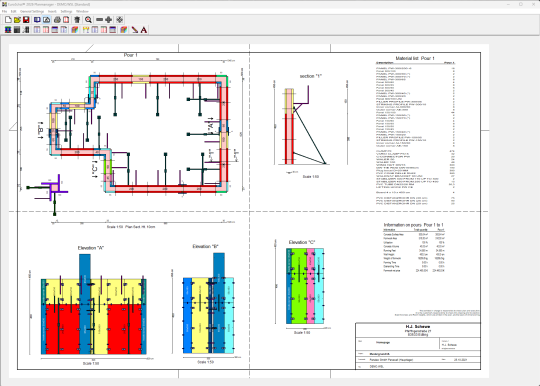540x386 pixels.
Task: Click the fit-to-view diamond icon
Action: click(x=120, y=20)
